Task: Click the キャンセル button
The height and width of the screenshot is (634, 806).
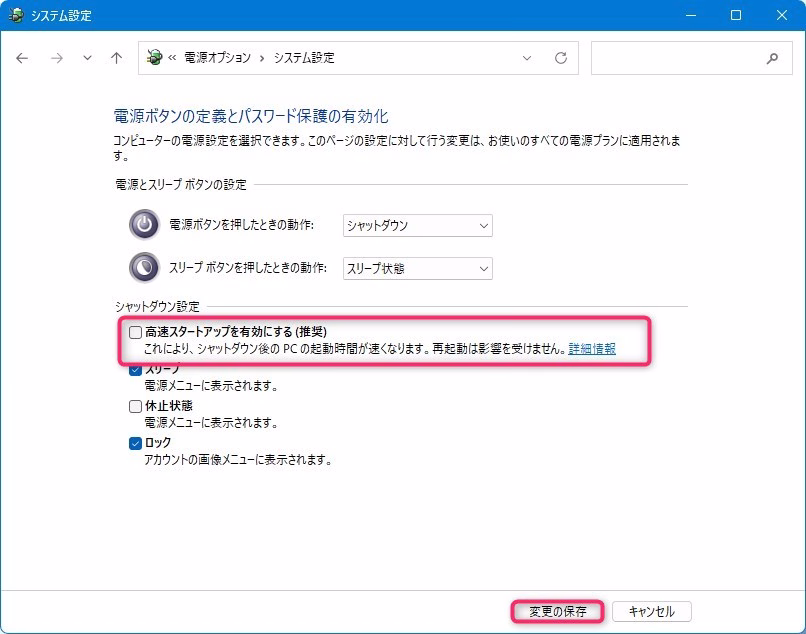Action: [652, 611]
